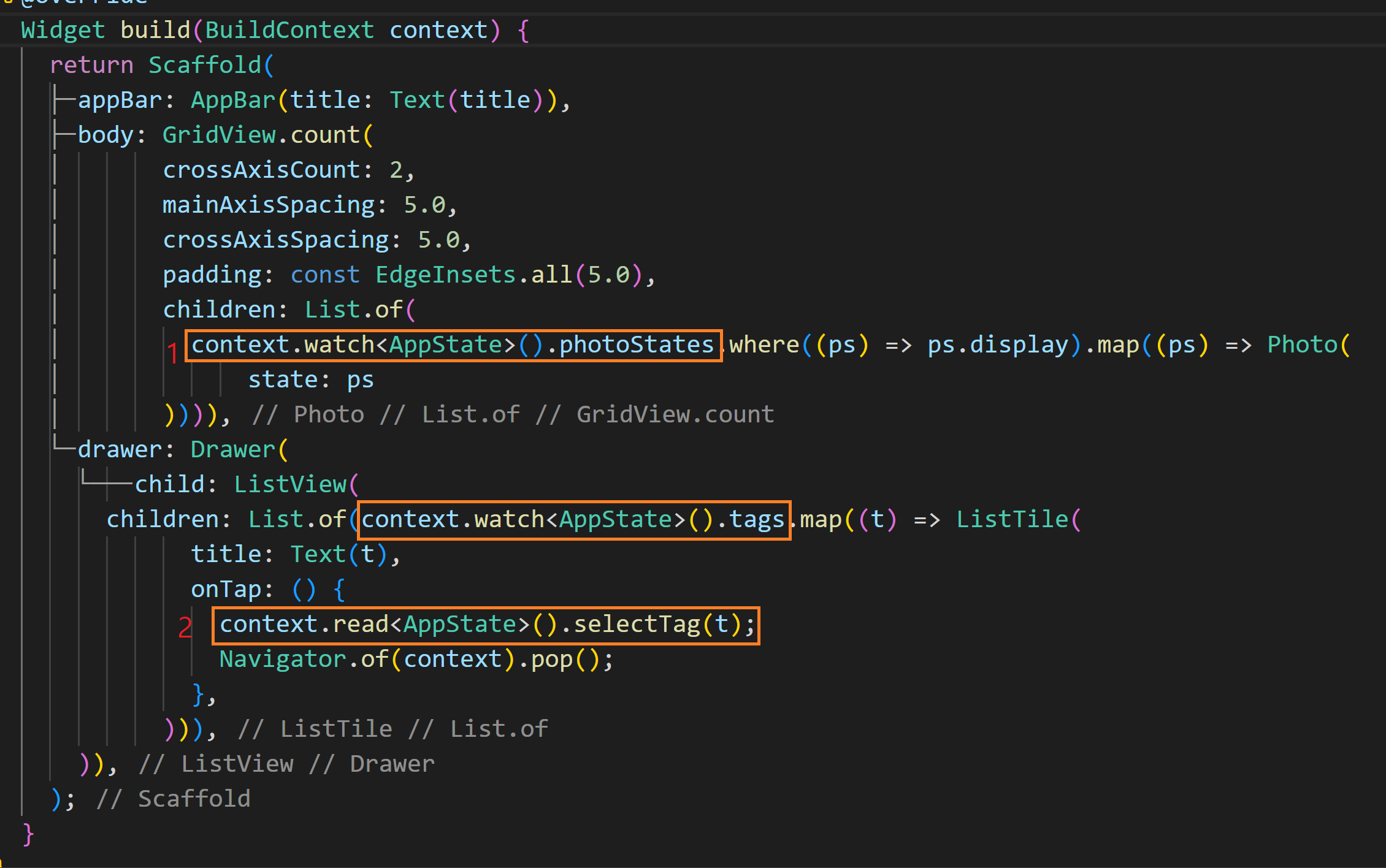
Task: Click the Scaffold class name after return
Action: click(204, 65)
